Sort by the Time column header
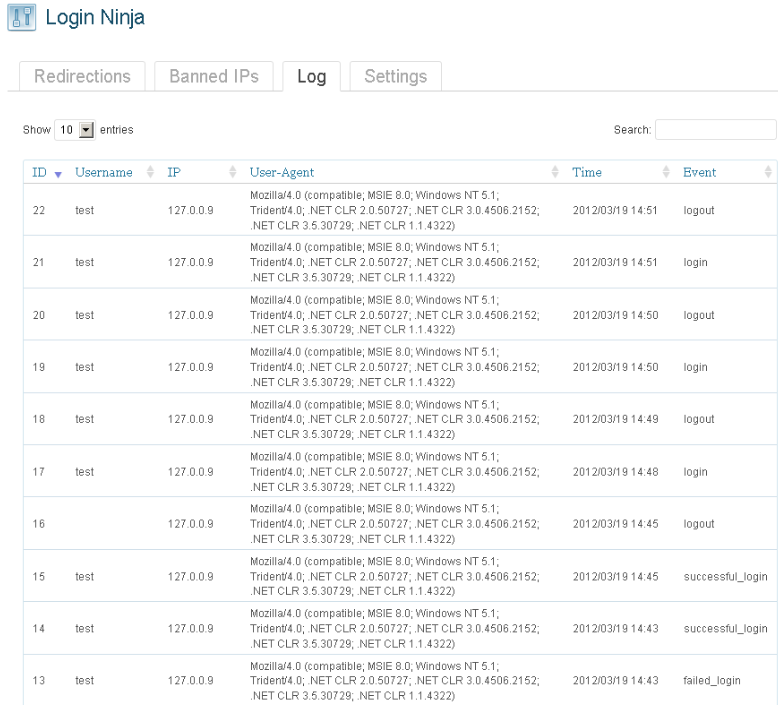This screenshot has width=778, height=705. [x=587, y=172]
